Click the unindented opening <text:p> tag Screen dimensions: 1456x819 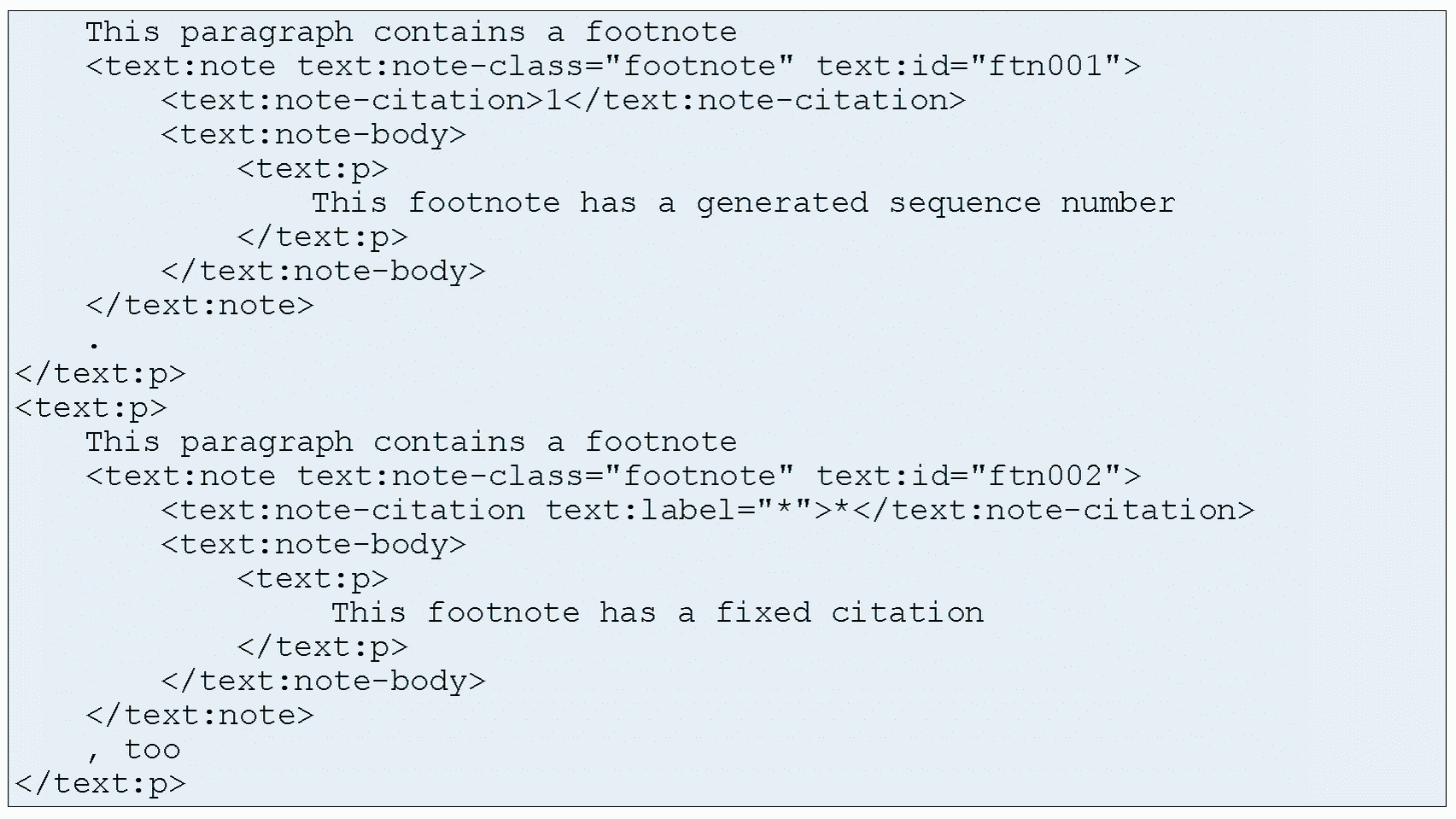click(x=91, y=408)
